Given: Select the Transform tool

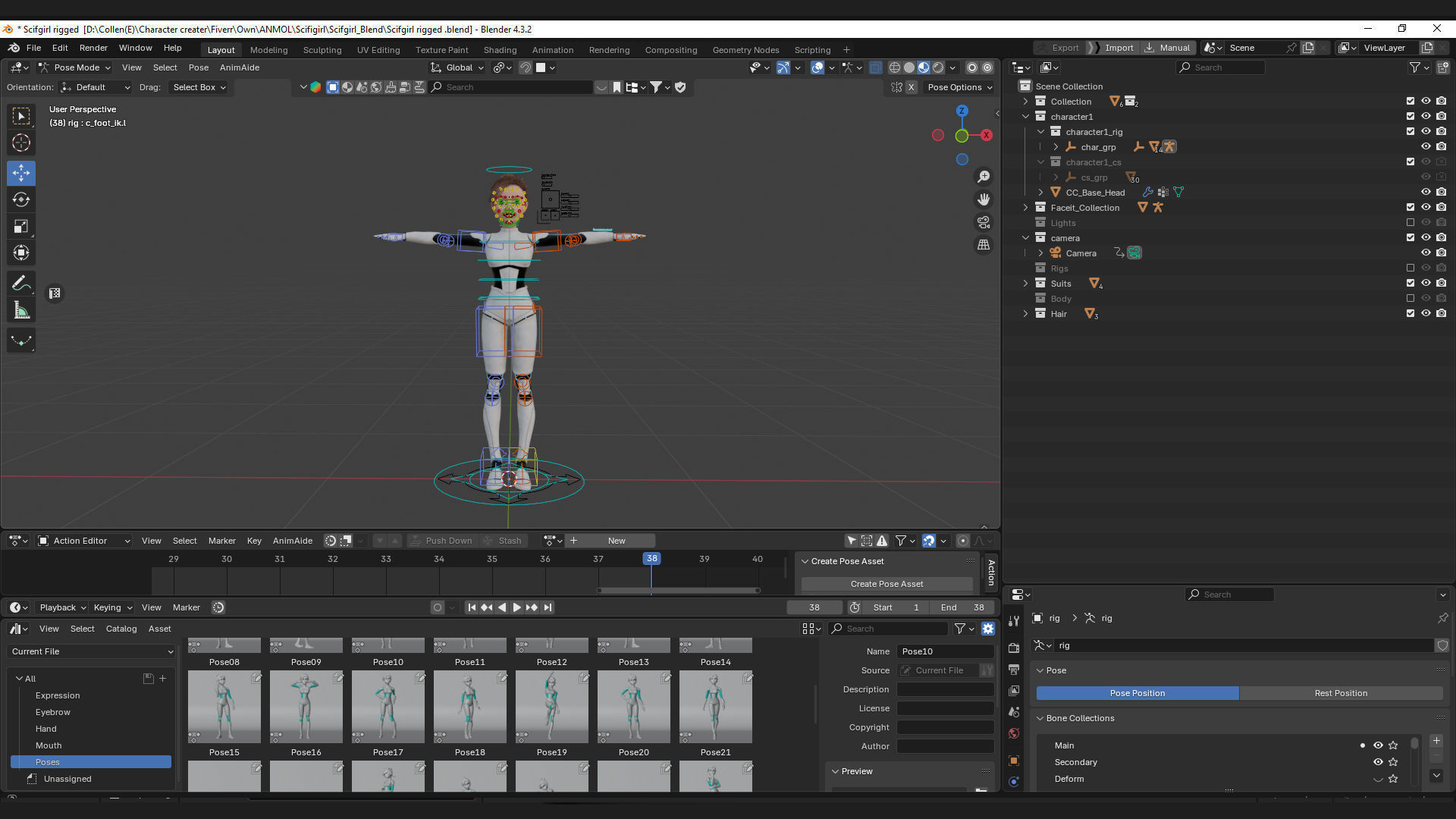Looking at the screenshot, I should 21,253.
